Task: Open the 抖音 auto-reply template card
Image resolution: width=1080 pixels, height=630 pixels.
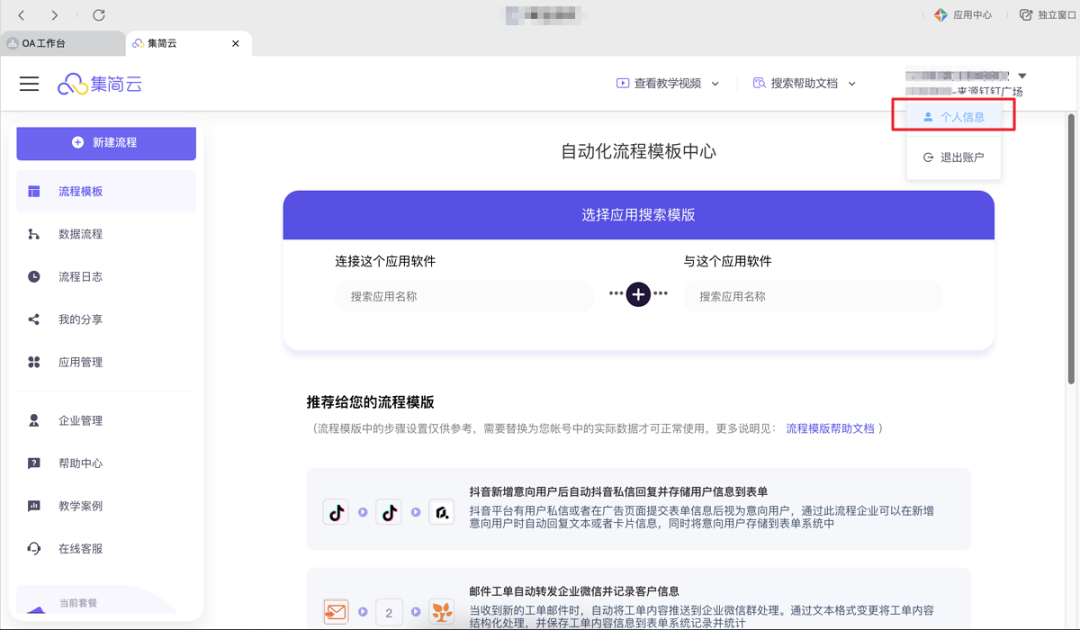Action: point(638,509)
